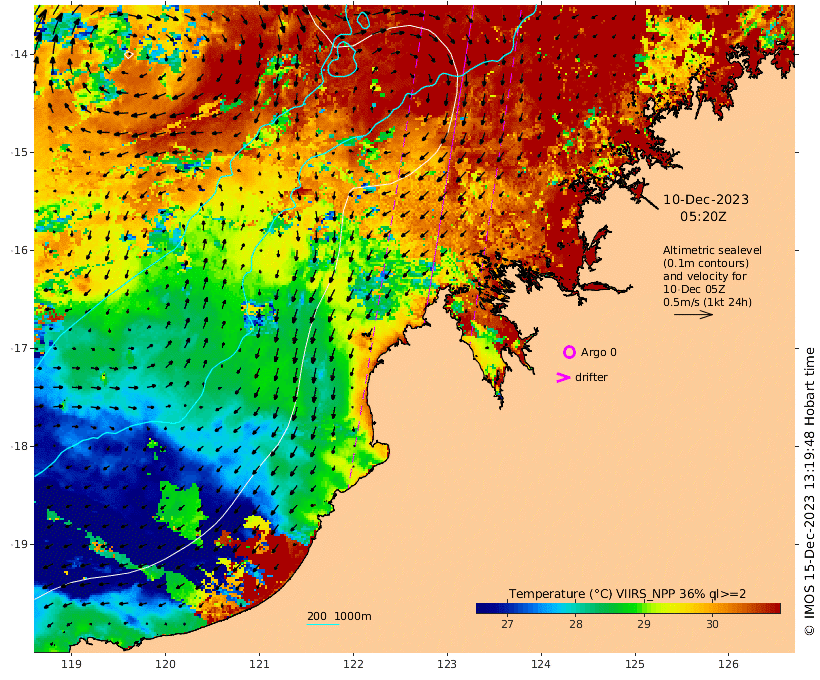820x680 pixels.
Task: Click the white diamond marker near -14
Action: 129,55
